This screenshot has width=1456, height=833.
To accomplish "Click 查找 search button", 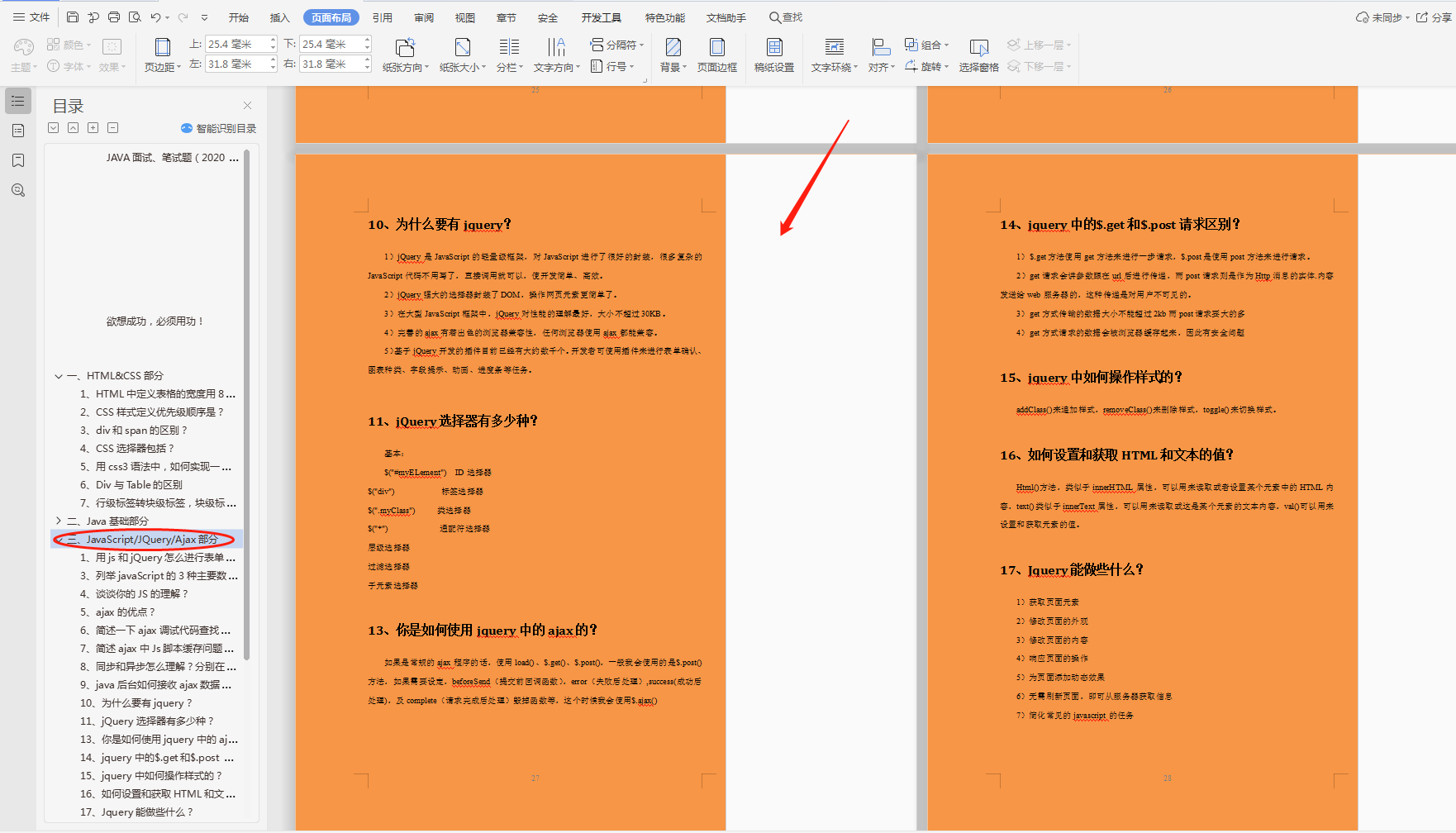I will point(786,17).
